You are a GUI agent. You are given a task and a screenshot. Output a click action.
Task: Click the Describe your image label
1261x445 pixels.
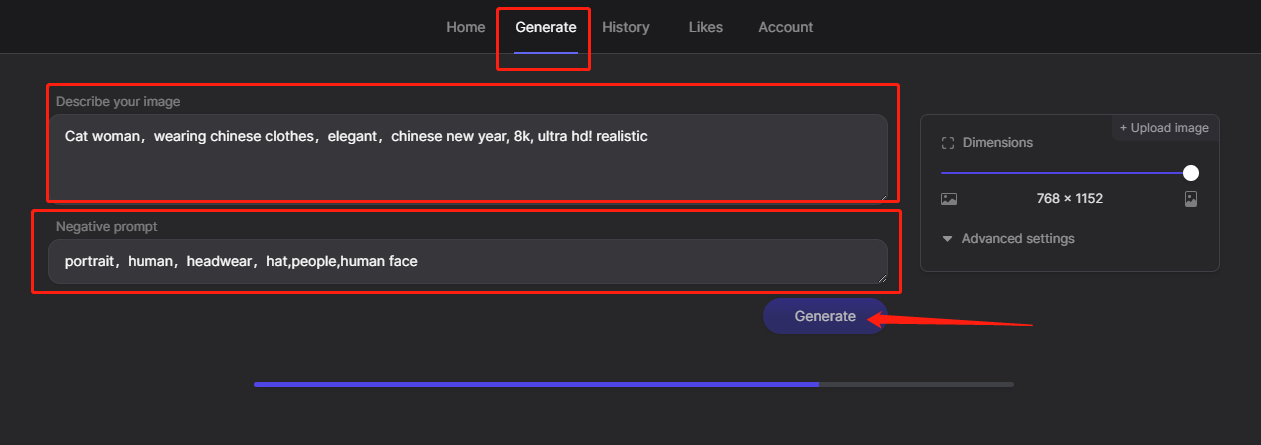pyautogui.click(x=118, y=102)
